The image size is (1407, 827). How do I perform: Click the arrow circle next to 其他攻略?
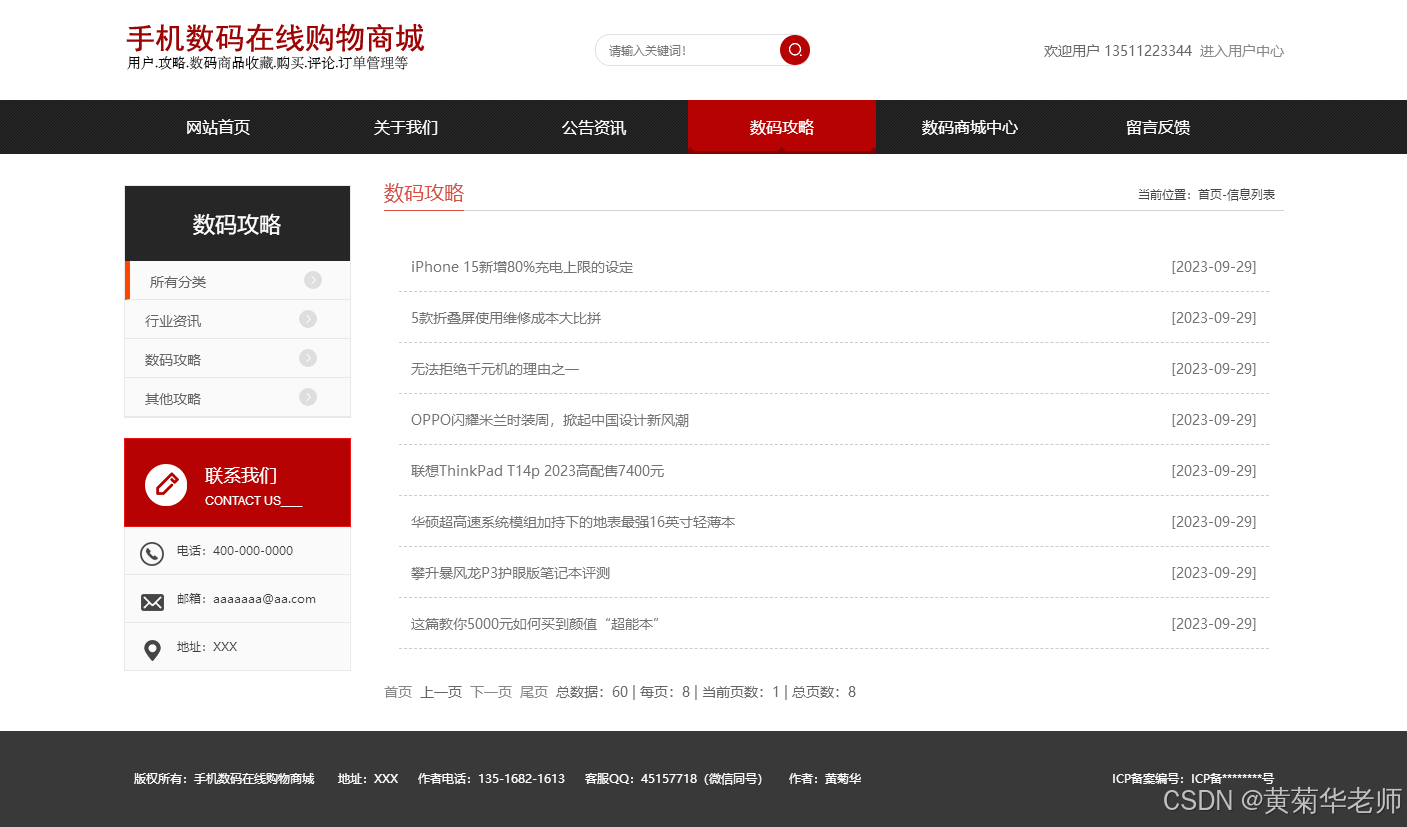(308, 397)
